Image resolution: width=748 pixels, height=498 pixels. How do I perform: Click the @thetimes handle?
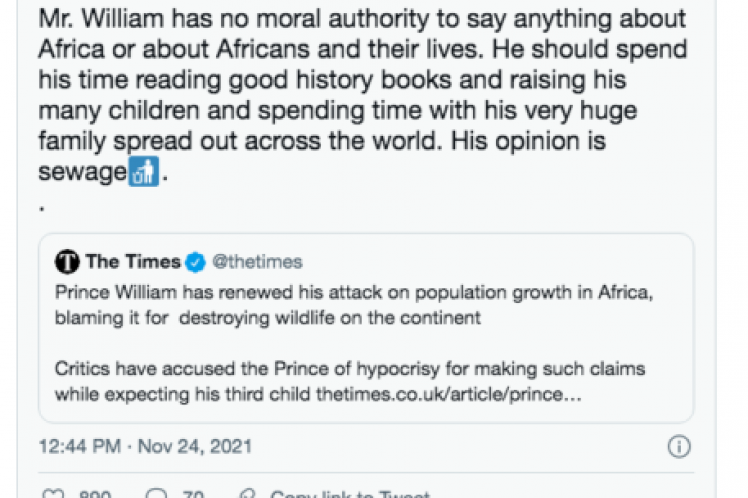pyautogui.click(x=256, y=262)
